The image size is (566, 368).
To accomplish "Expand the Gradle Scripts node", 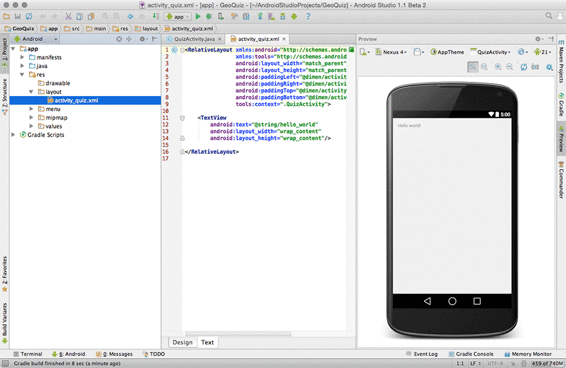I will (x=13, y=135).
